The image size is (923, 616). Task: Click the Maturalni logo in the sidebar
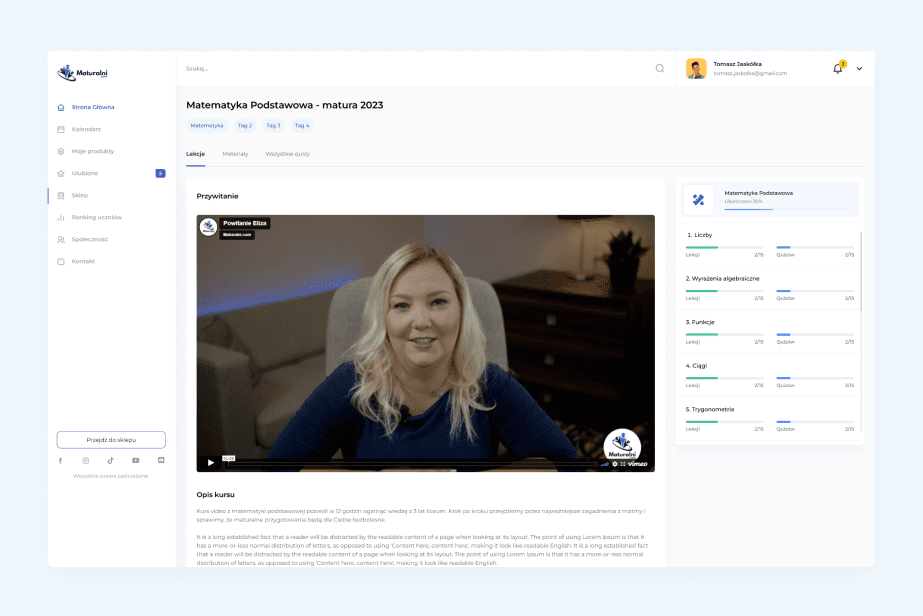82,72
